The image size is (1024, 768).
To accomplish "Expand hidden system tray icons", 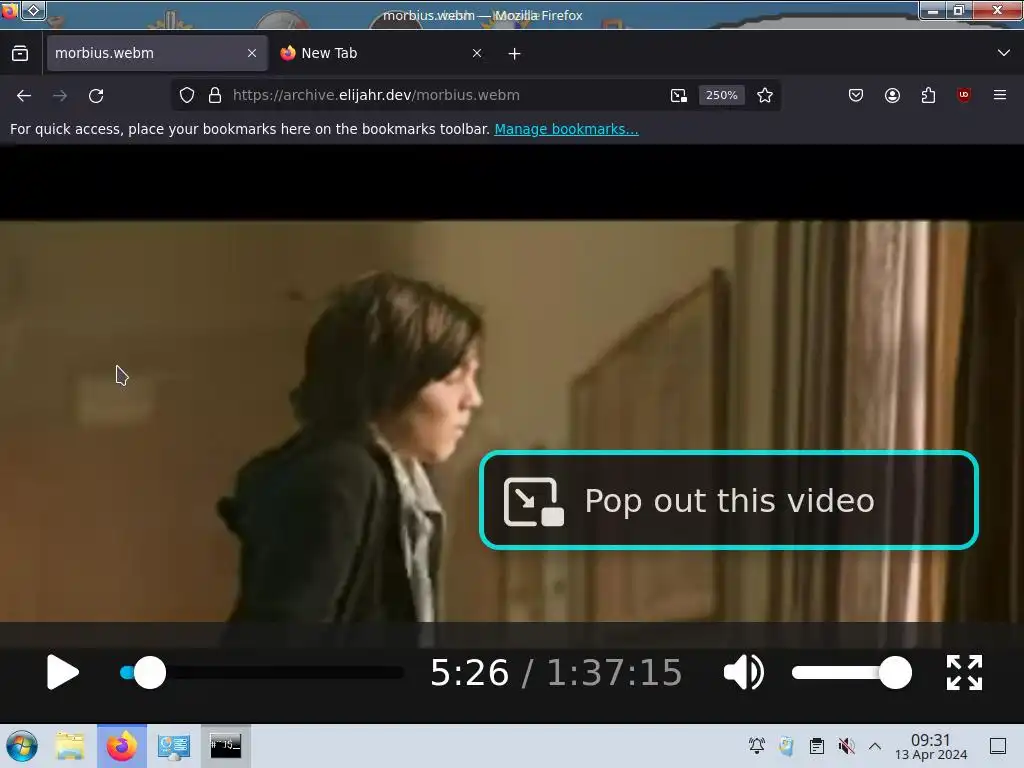I will coord(875,746).
